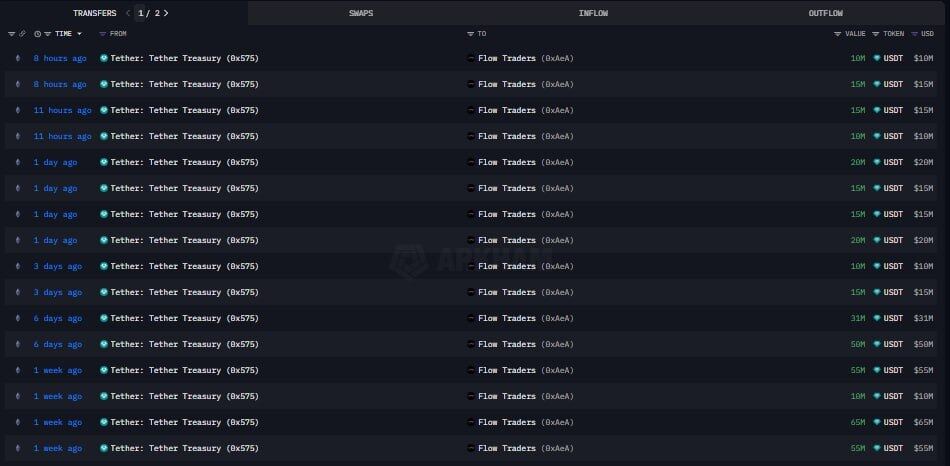Open the USD column filter icon
950x466 pixels.
point(914,34)
